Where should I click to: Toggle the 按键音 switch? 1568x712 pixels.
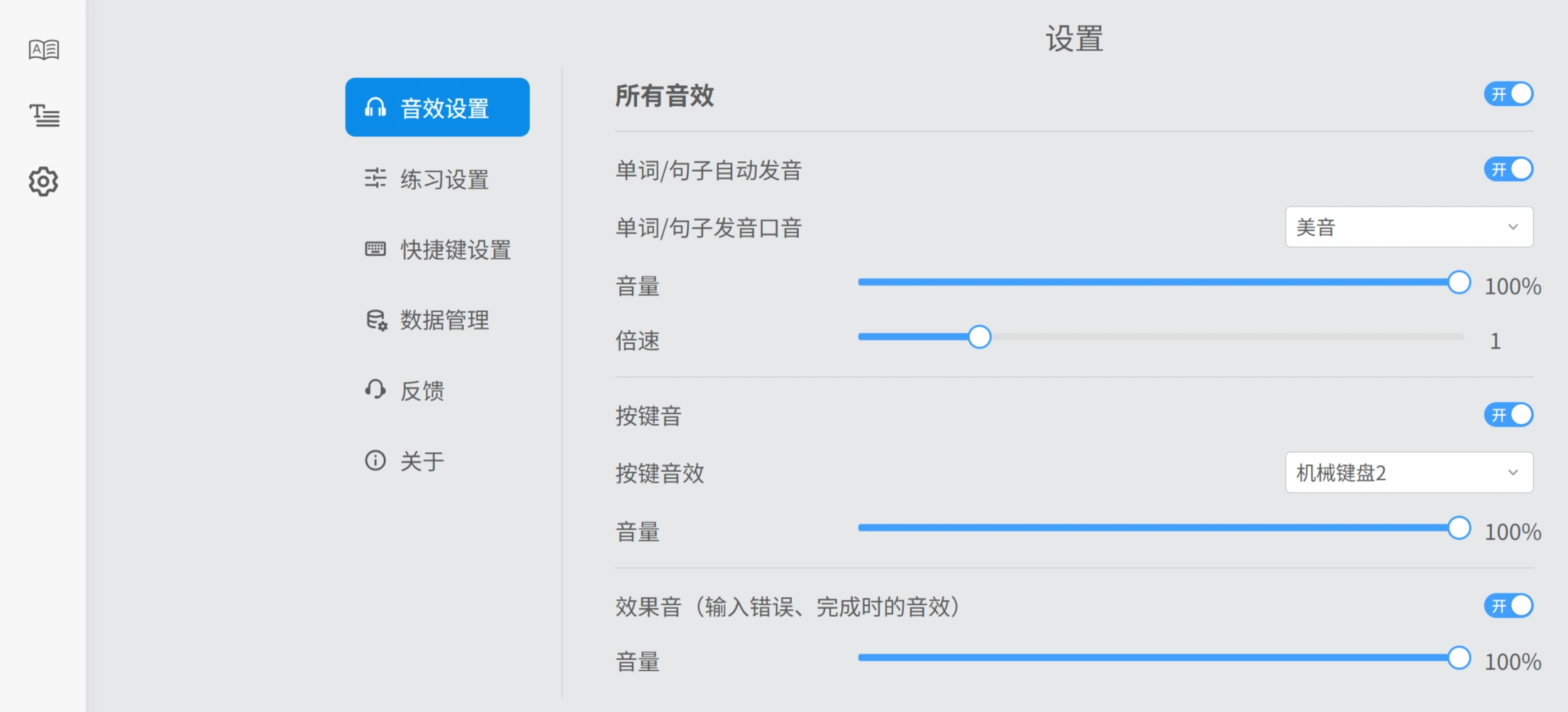coord(1508,415)
